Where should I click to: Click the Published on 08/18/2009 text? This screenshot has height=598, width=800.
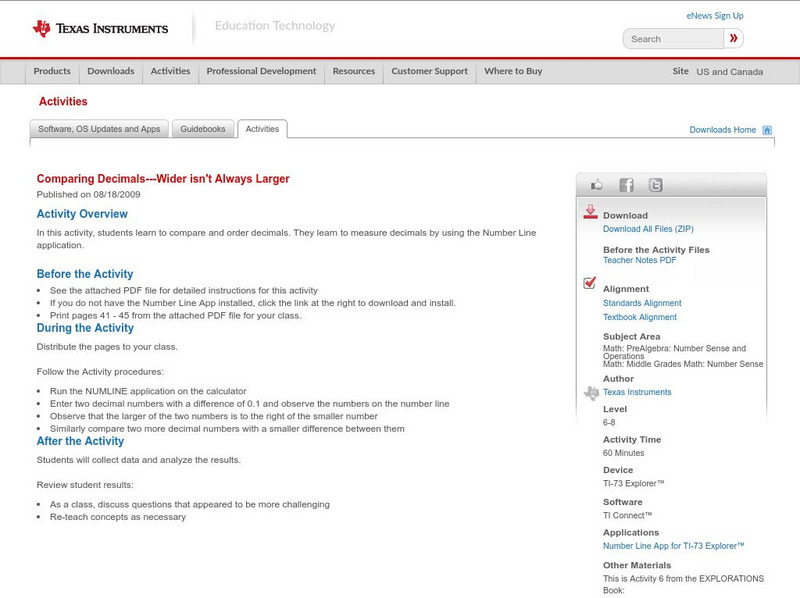[x=88, y=194]
